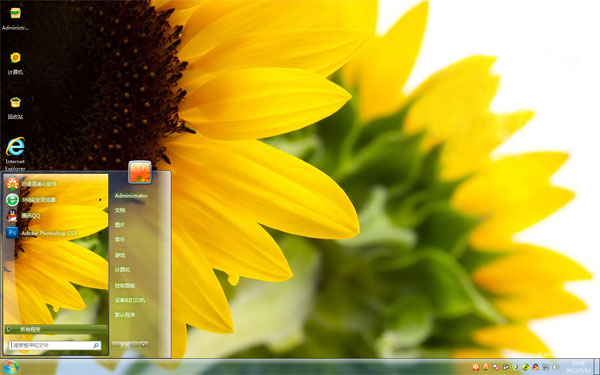600x375 pixels.
Task: Click the magnifier icon in the search box
Action: (x=96, y=345)
